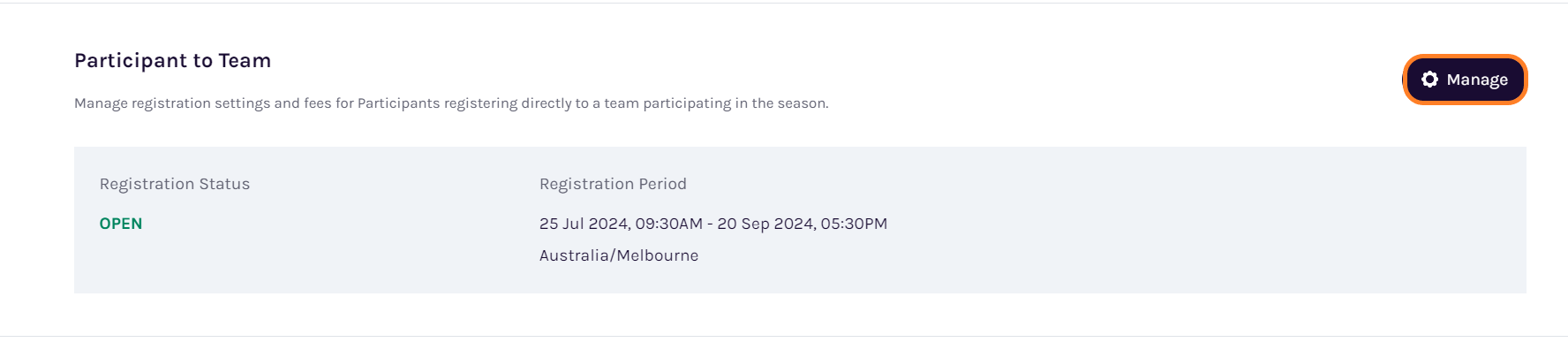Click the gear icon inside Manage
The width and height of the screenshot is (1568, 350).
(1429, 80)
